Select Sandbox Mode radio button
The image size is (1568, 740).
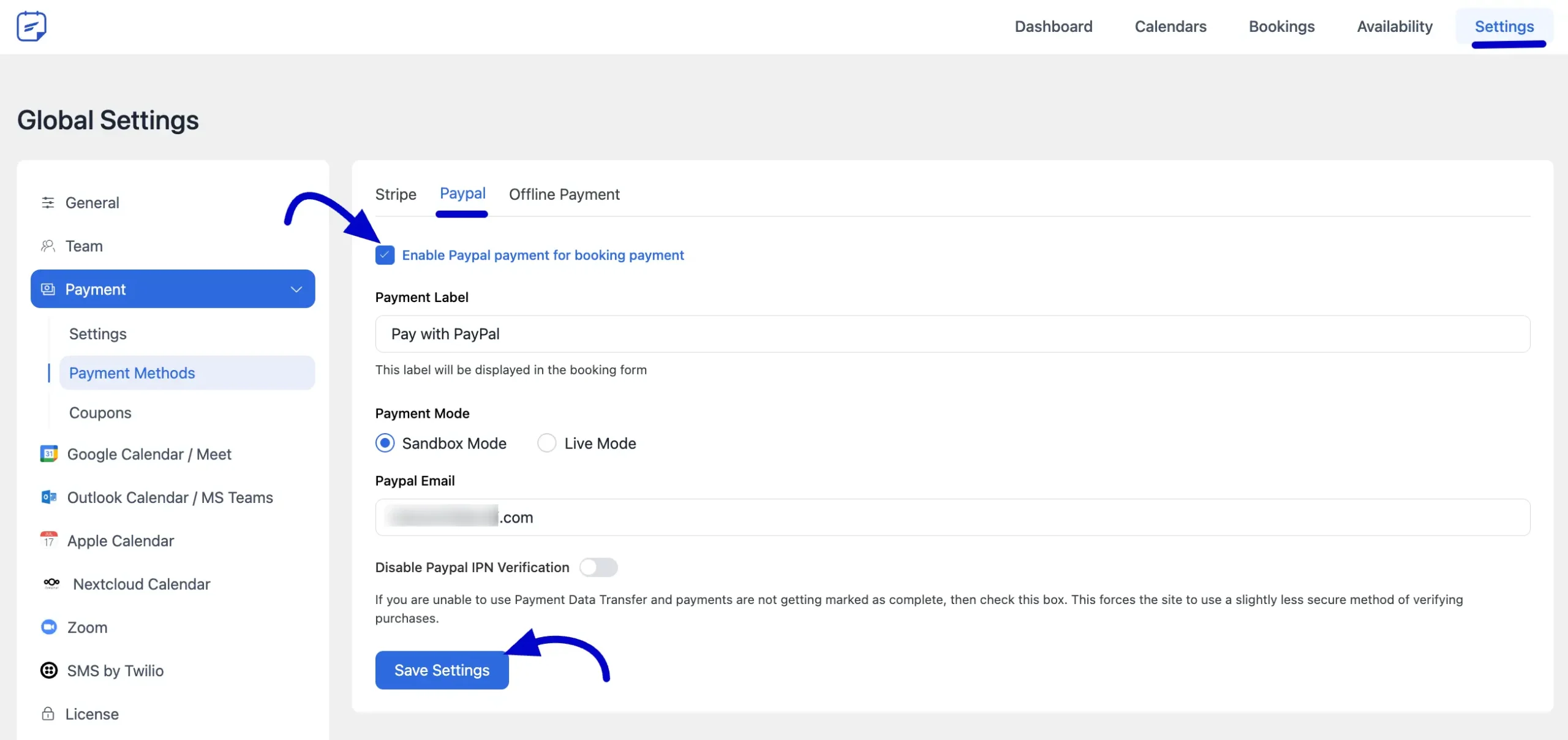[x=385, y=443]
